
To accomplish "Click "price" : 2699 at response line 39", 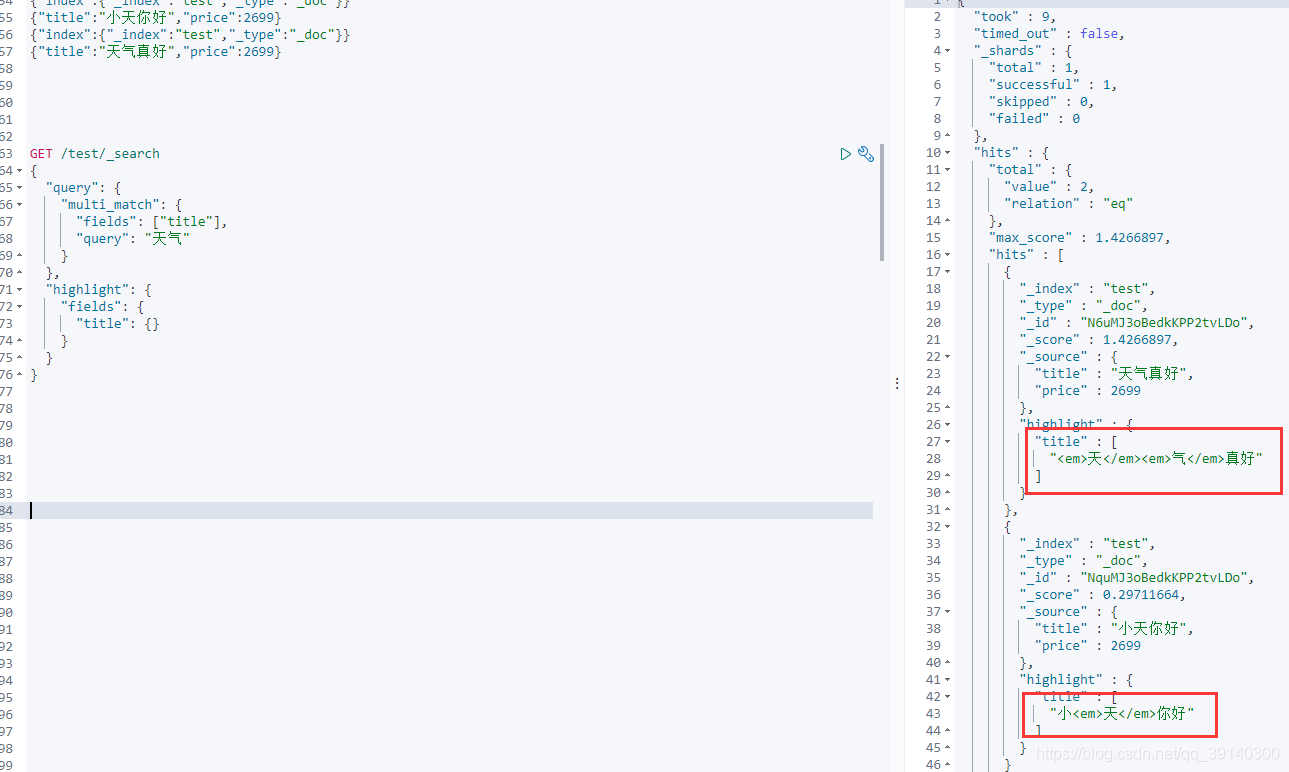I will 1088,646.
